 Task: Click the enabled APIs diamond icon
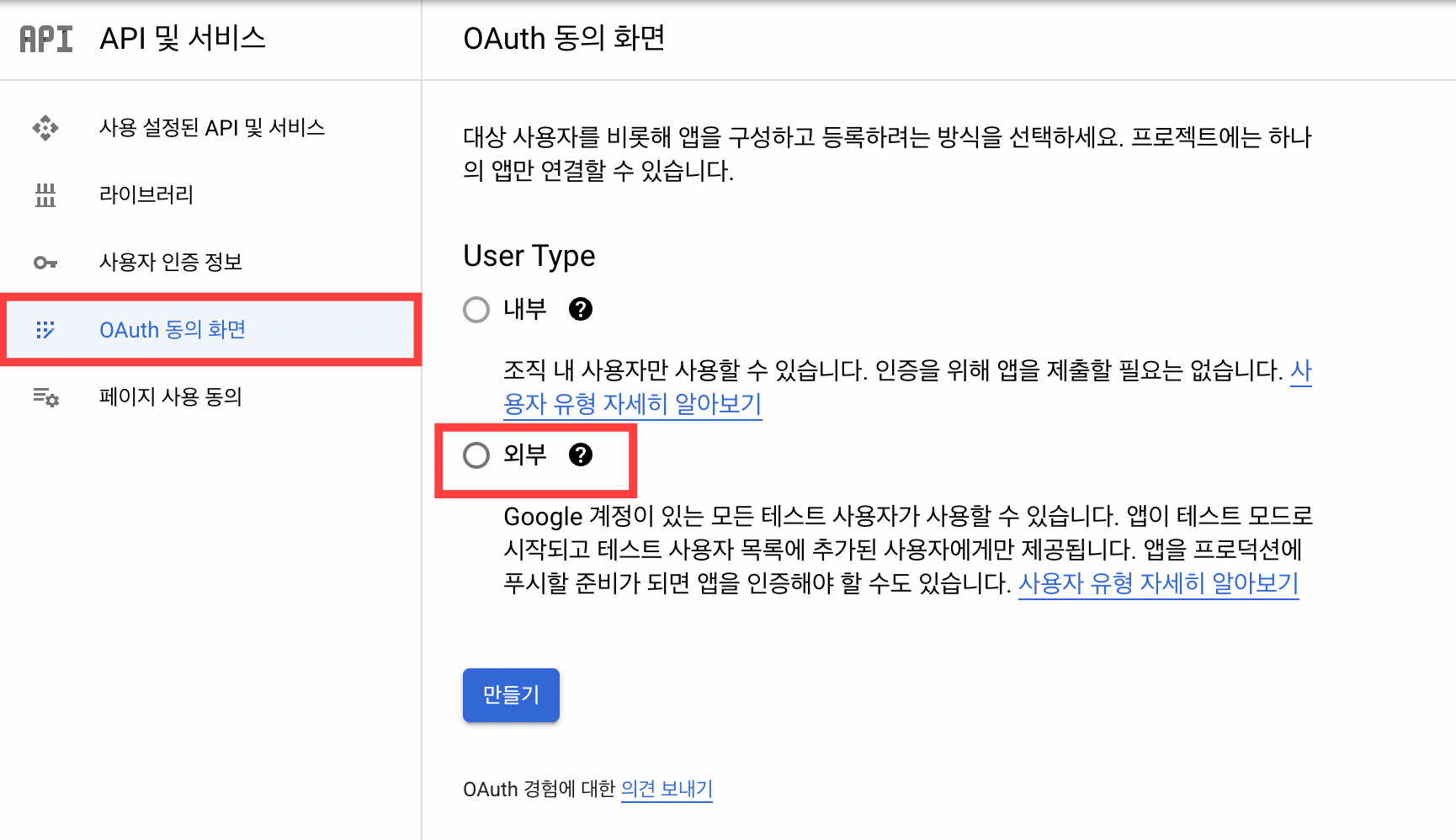tap(45, 128)
